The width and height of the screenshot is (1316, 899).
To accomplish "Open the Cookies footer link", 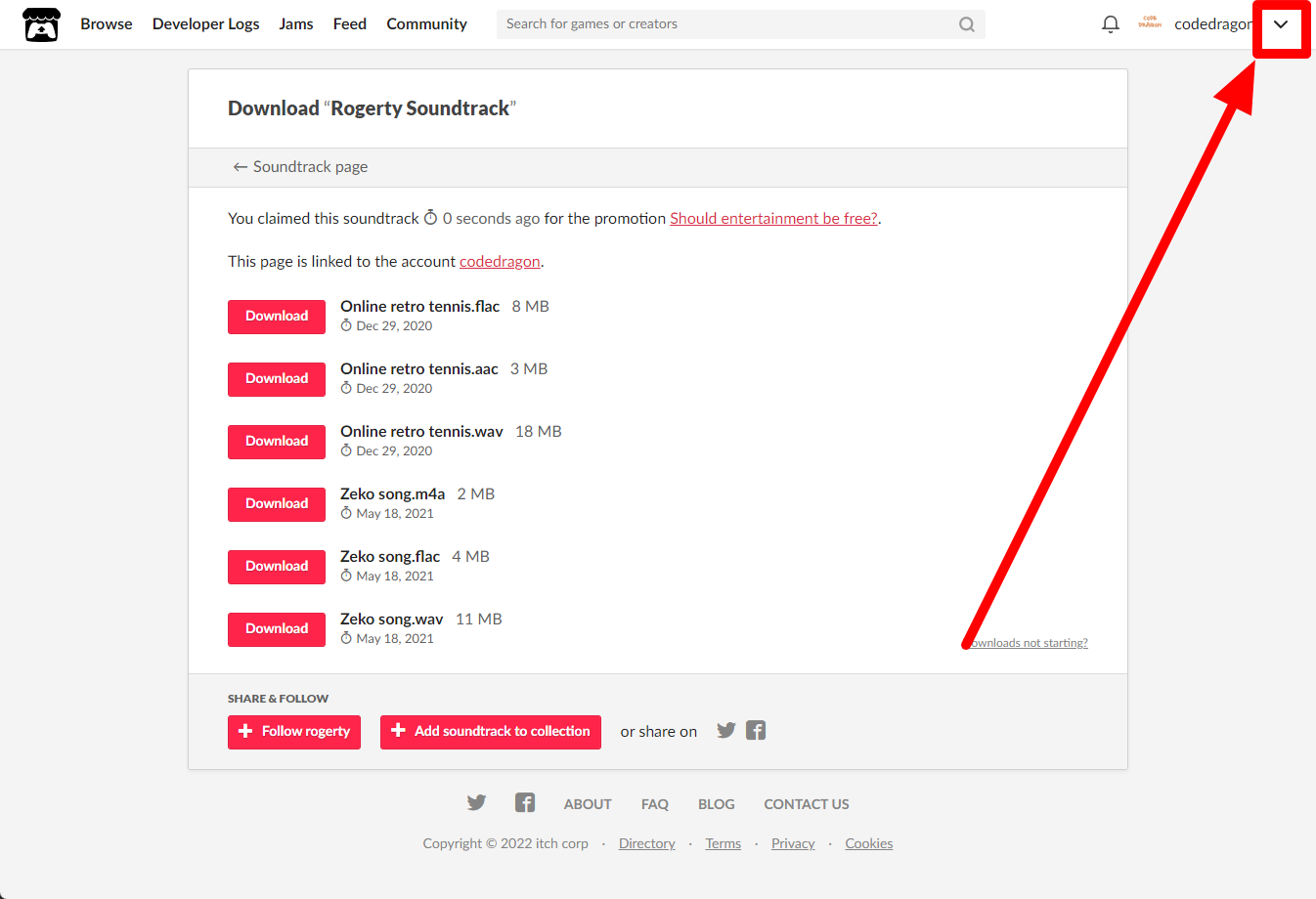I will click(869, 844).
